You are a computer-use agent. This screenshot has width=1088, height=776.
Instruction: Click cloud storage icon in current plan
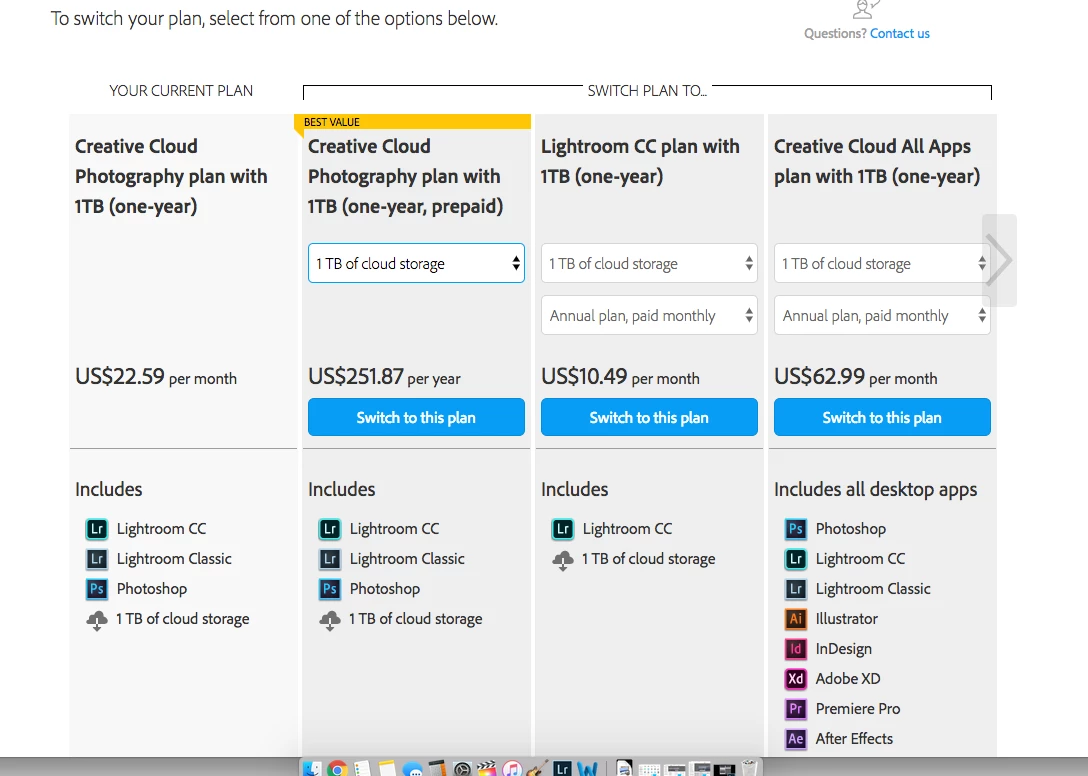click(x=96, y=620)
